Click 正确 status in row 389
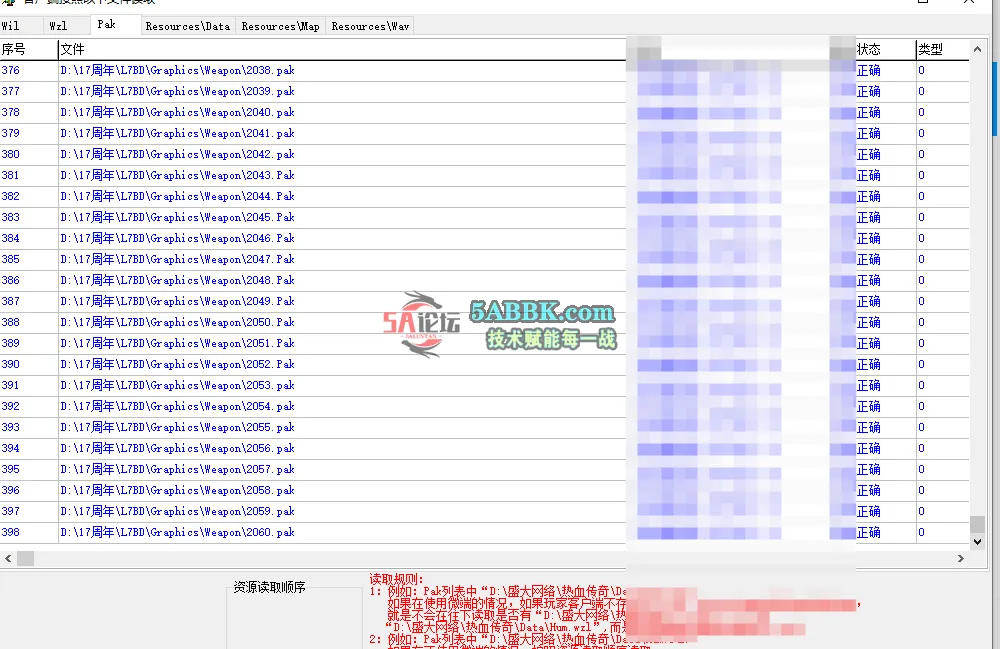Image resolution: width=1000 pixels, height=649 pixels. (x=869, y=343)
